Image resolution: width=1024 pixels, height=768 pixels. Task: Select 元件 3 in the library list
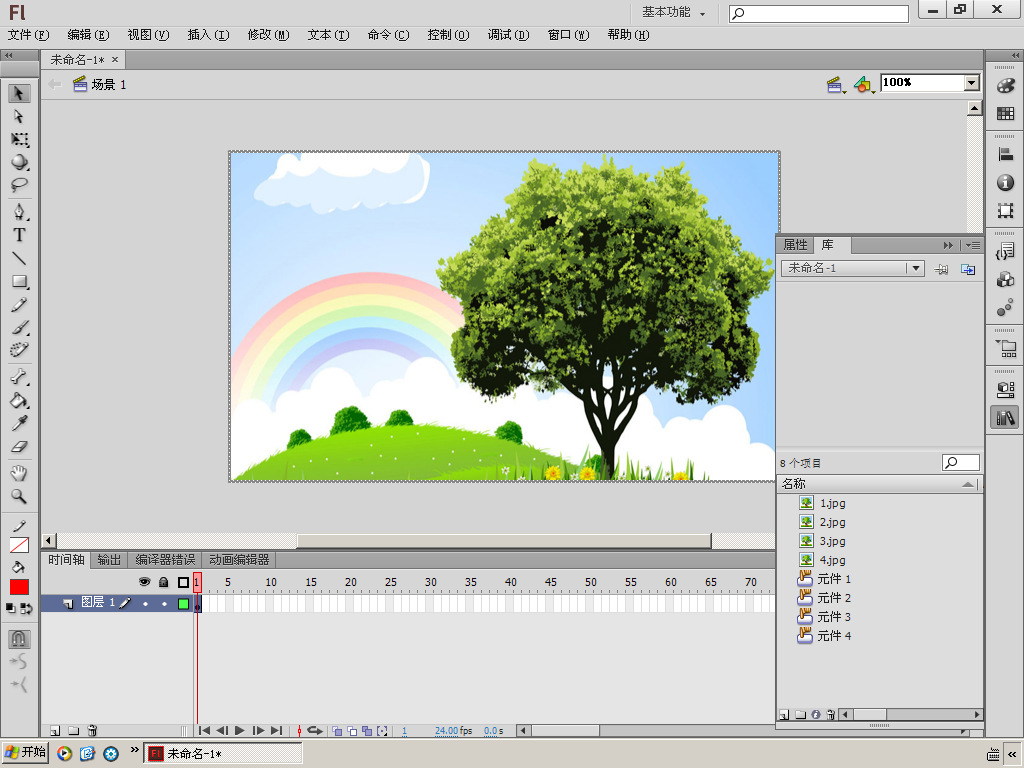point(834,617)
